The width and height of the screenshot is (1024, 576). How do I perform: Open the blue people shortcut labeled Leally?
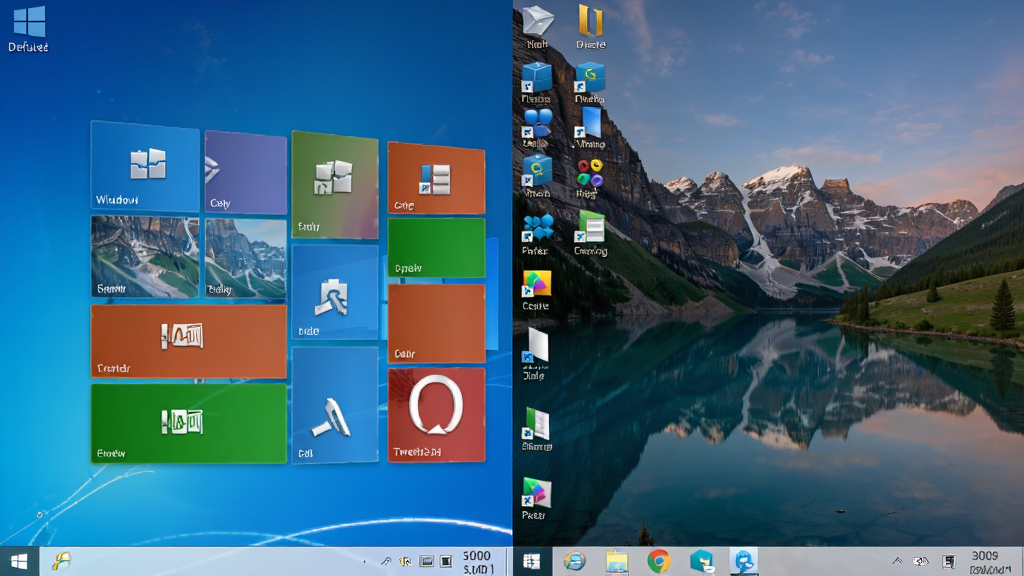[x=537, y=128]
